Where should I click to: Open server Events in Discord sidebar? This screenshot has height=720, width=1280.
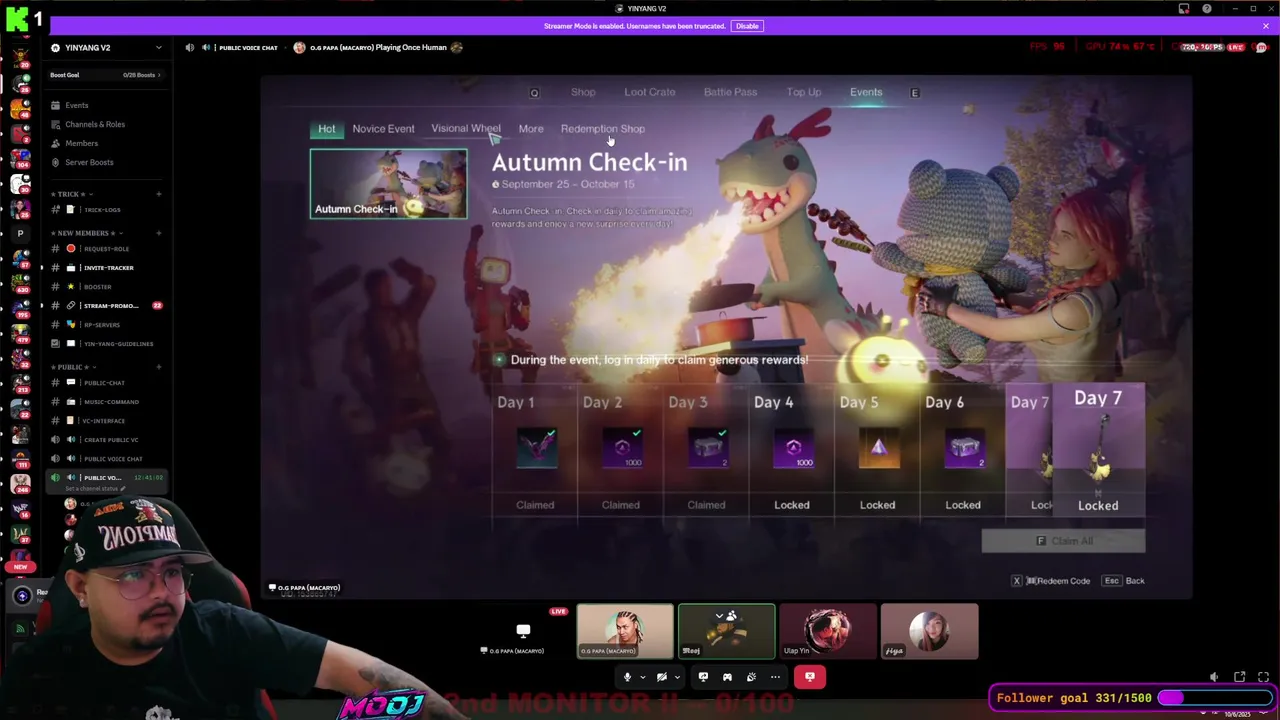(x=77, y=105)
